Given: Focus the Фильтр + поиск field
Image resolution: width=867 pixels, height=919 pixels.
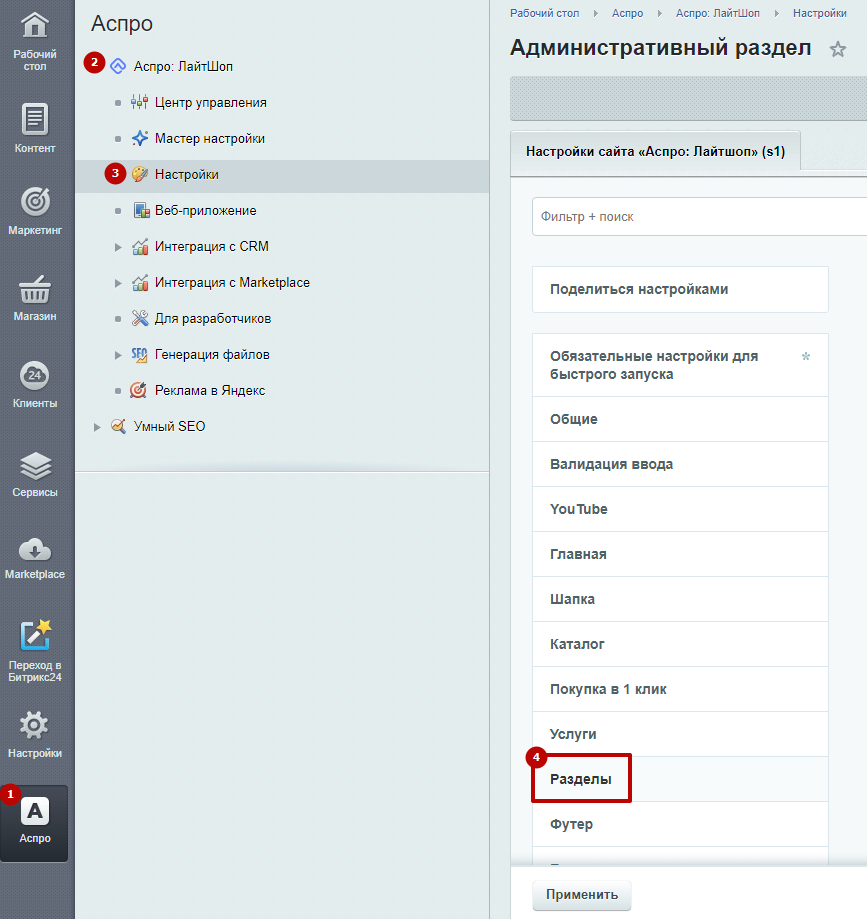Looking at the screenshot, I should (699, 217).
